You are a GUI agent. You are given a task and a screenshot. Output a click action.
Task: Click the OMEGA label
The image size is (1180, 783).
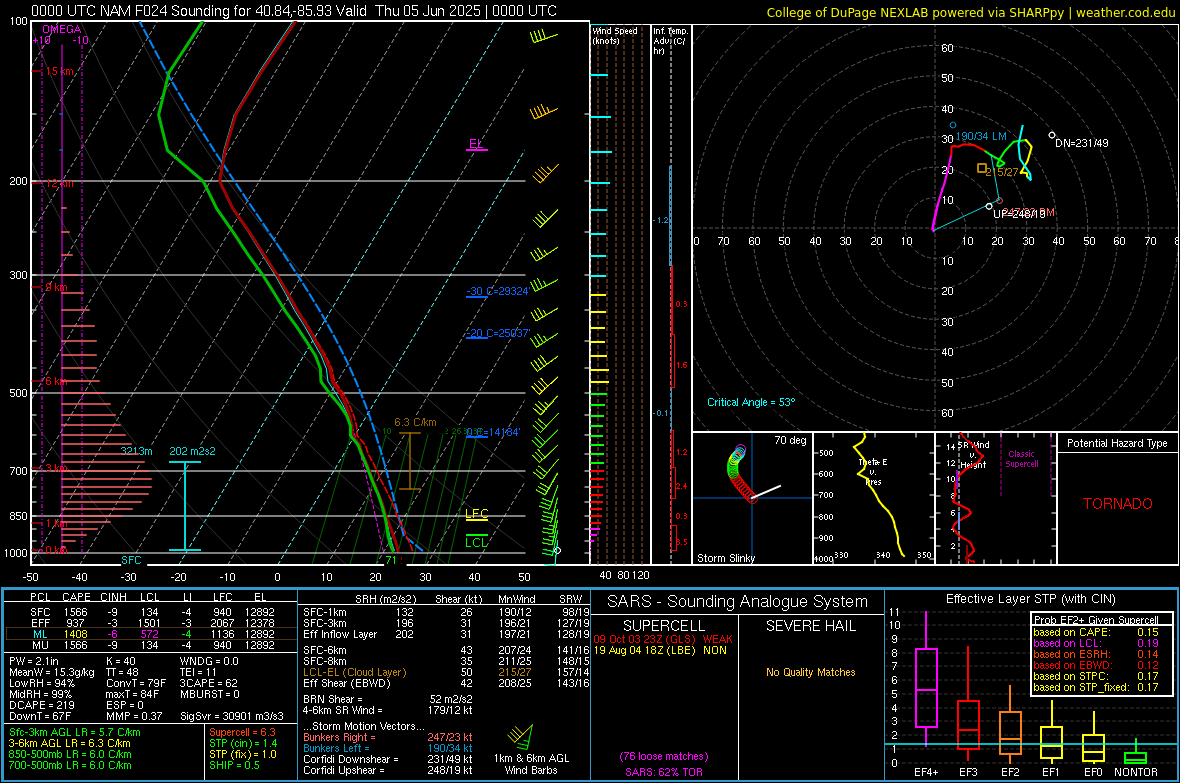[x=61, y=29]
